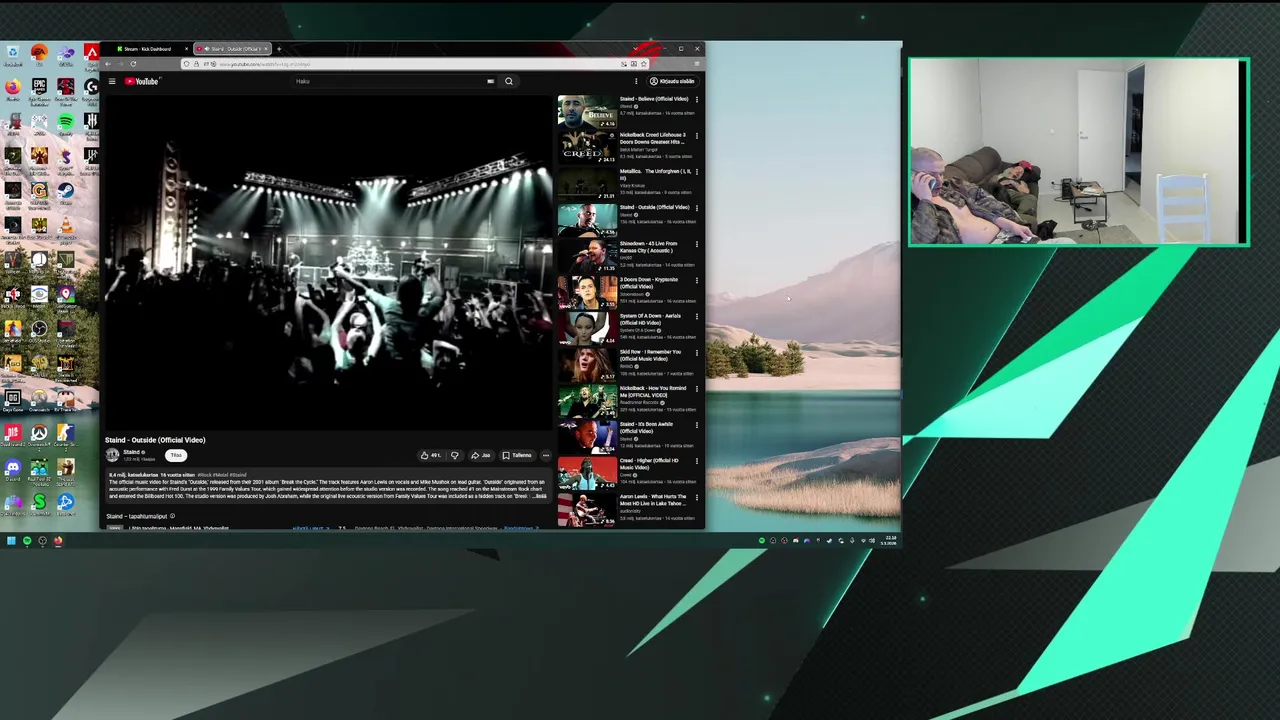Open the Staind channel avatar
The width and height of the screenshot is (1280, 720).
(113, 455)
